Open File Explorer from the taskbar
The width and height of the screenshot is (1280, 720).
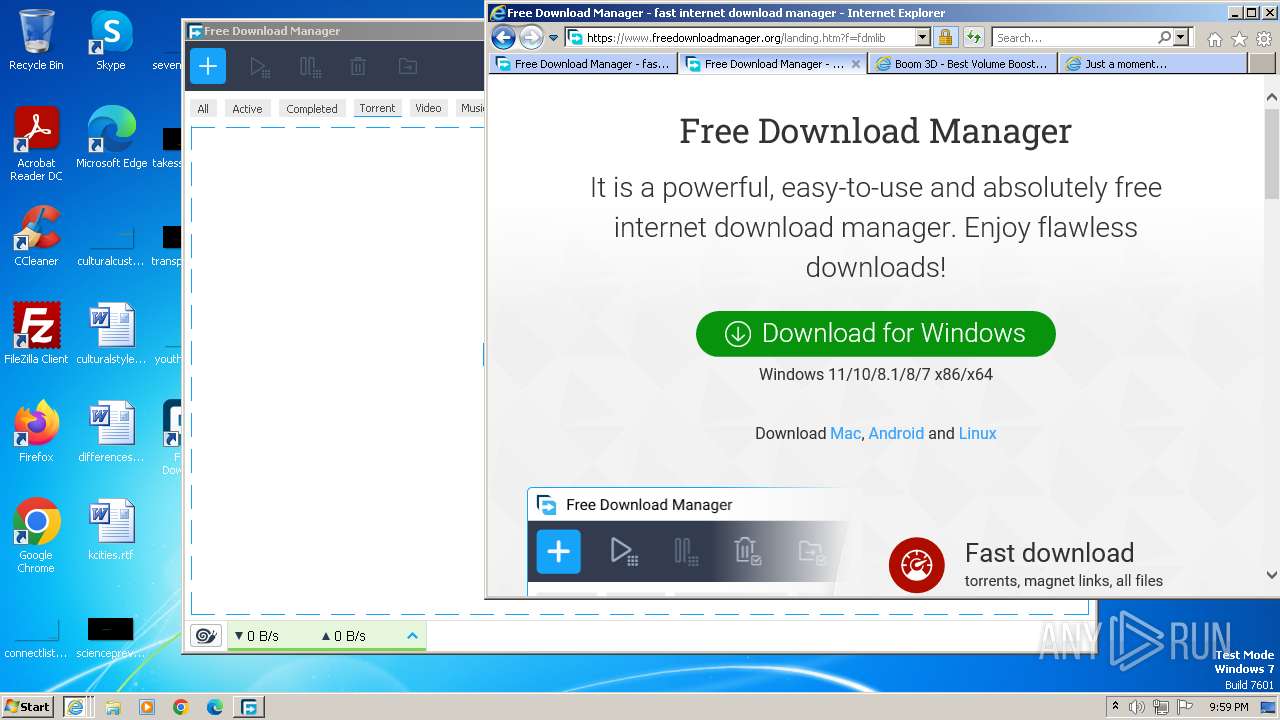(x=113, y=707)
